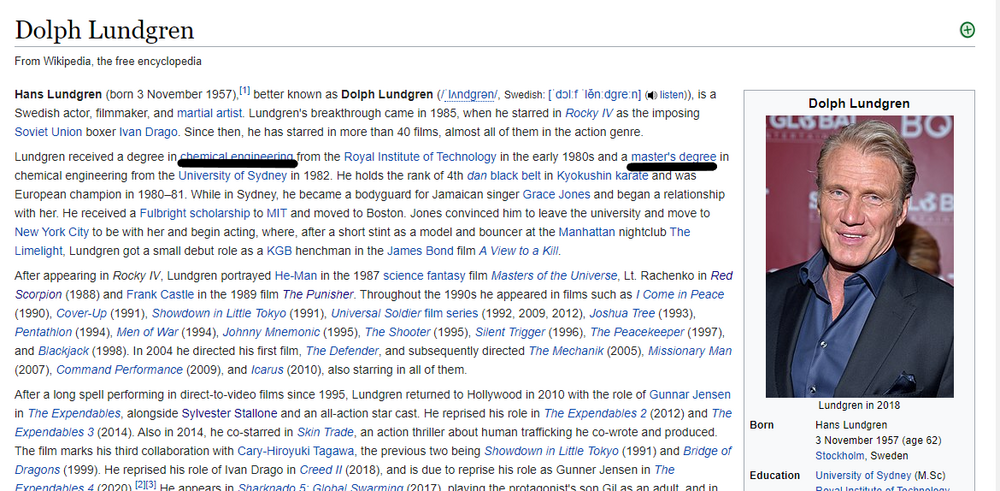Viewport: 1000px width, 491px height.
Task: Play pronunciation via the speaker icon
Action: 650,95
